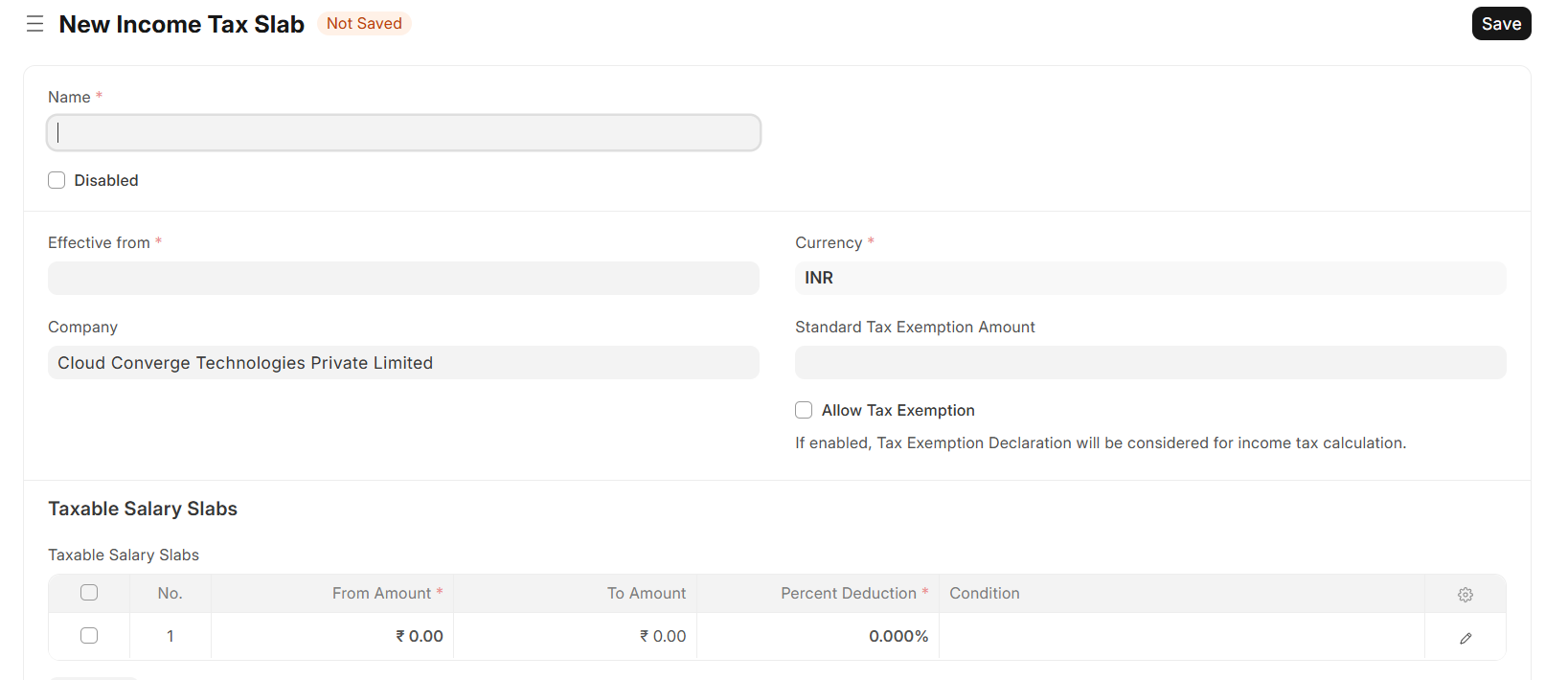Image resolution: width=1568 pixels, height=680 pixels.
Task: Open the sidebar hamburger menu
Action: click(35, 24)
